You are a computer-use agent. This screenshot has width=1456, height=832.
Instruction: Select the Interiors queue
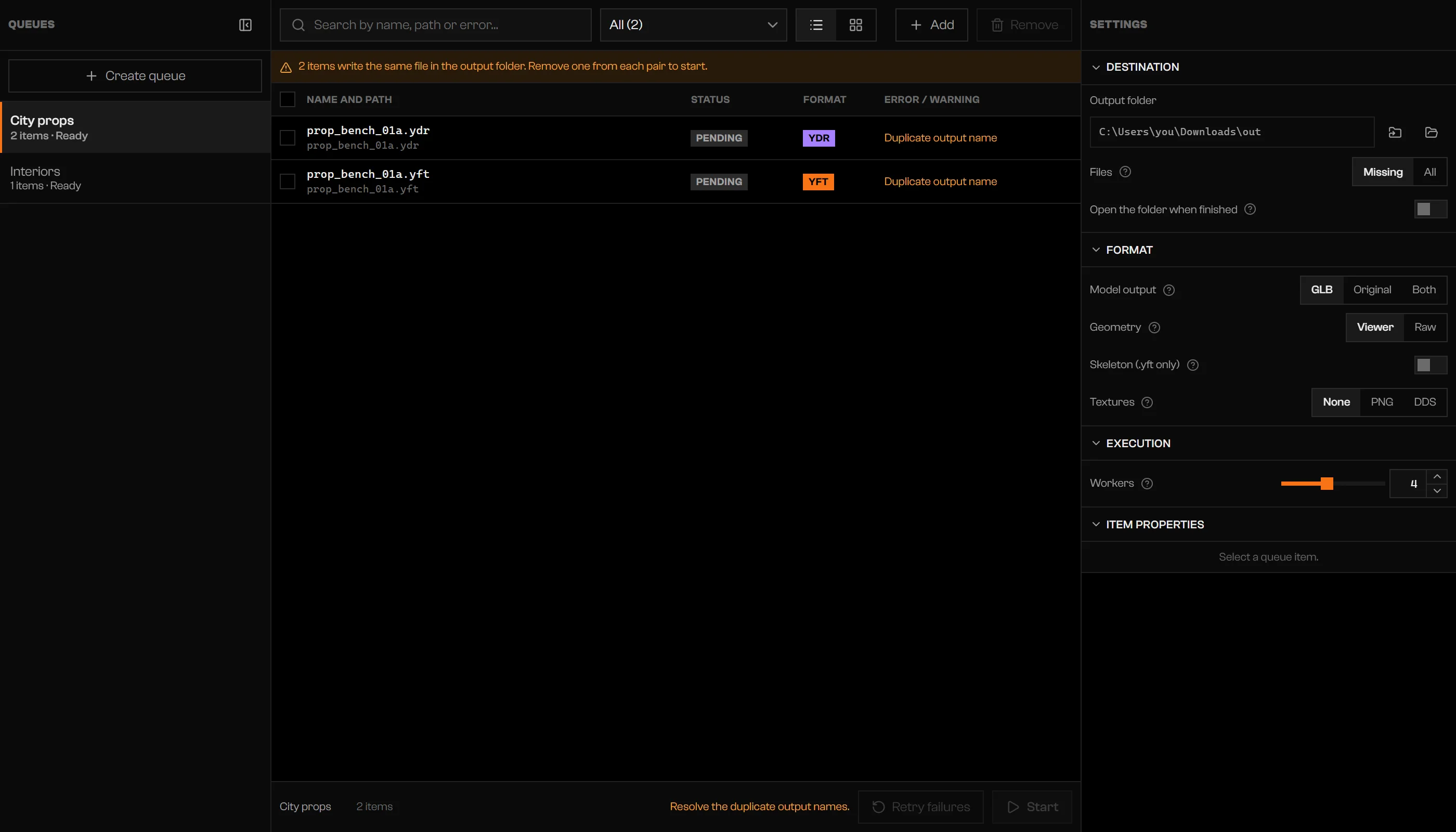coord(135,178)
